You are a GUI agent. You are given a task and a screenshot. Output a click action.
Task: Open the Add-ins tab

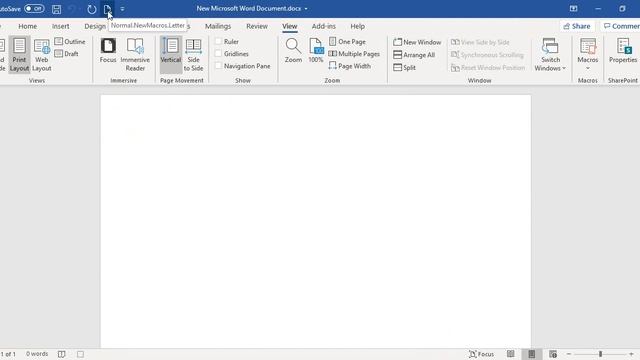[324, 26]
